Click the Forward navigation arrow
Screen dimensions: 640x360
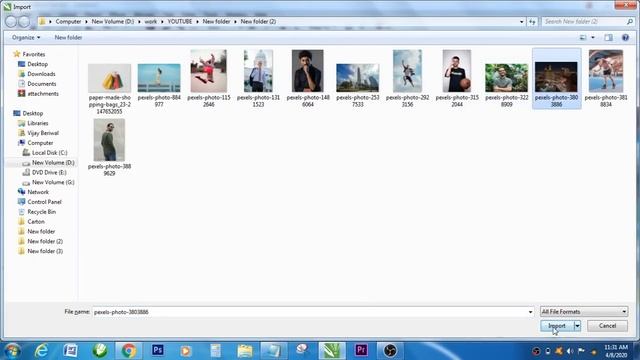[24, 21]
